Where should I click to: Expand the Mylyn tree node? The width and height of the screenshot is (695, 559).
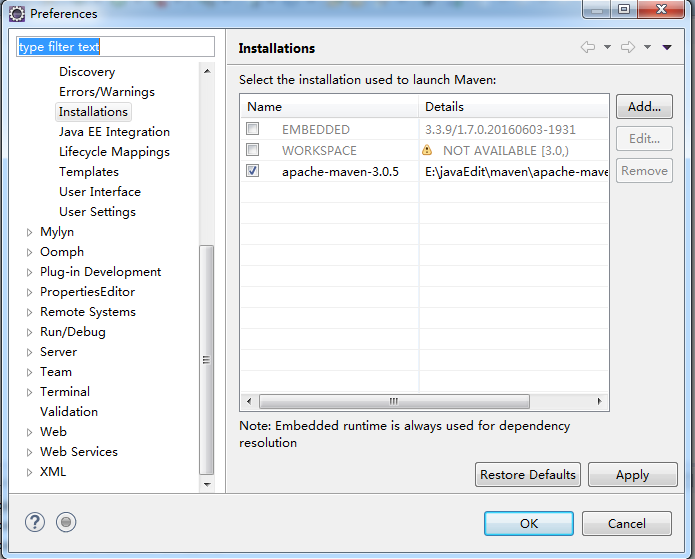[x=29, y=232]
